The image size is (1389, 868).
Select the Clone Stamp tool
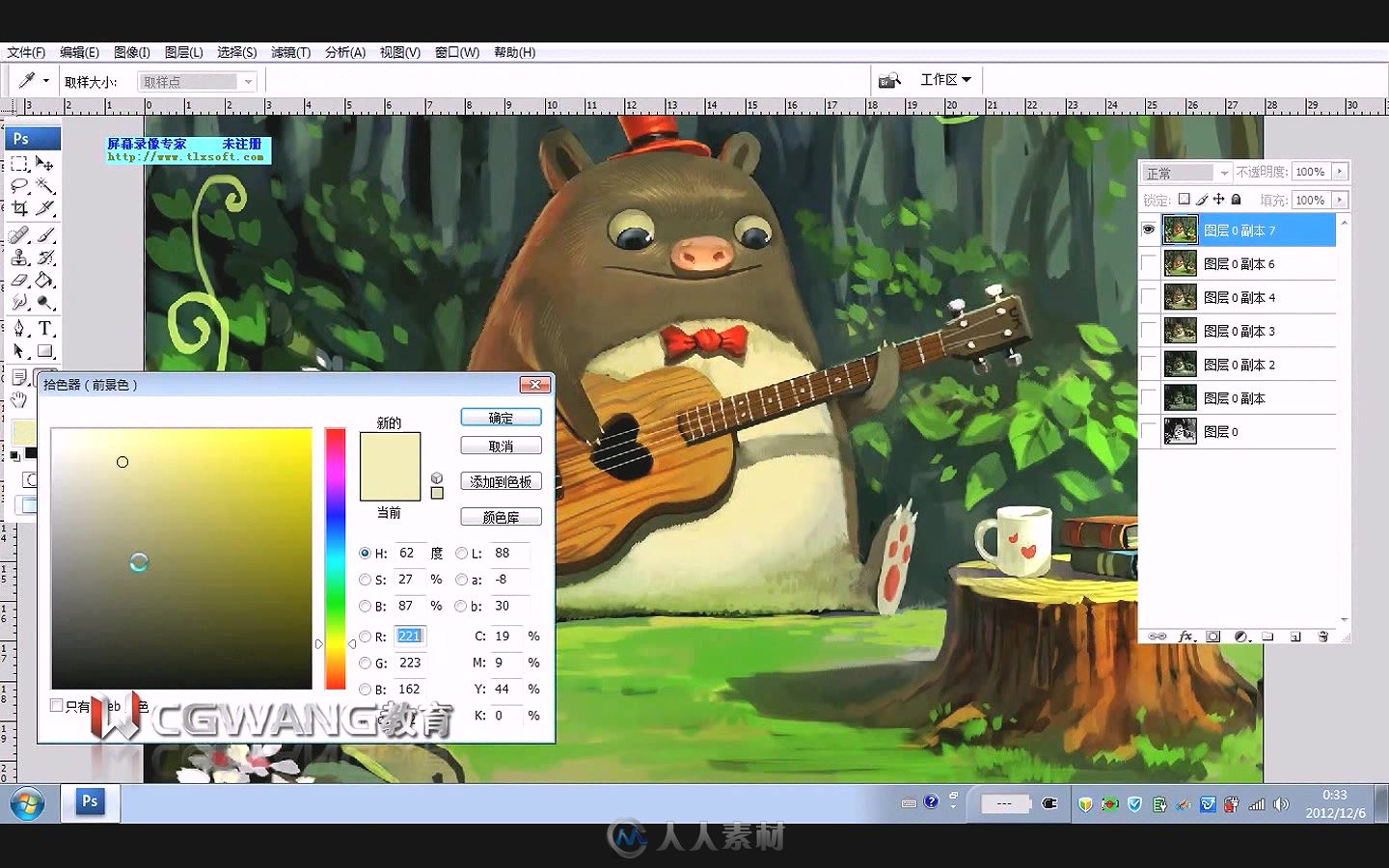19,258
